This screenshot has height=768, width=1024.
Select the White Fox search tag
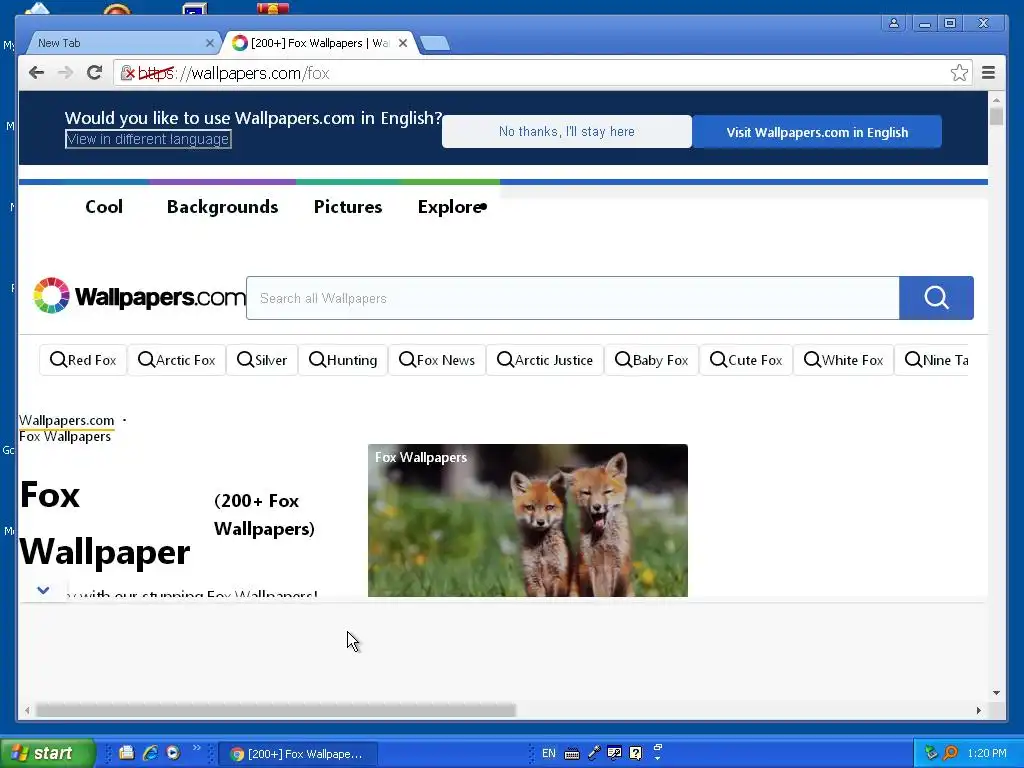point(843,360)
